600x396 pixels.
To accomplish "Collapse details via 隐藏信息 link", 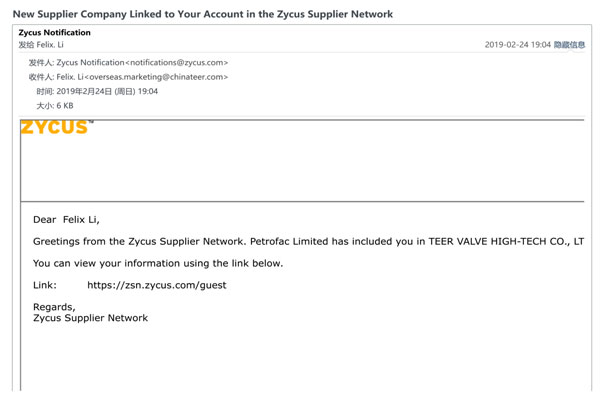I will click(569, 45).
